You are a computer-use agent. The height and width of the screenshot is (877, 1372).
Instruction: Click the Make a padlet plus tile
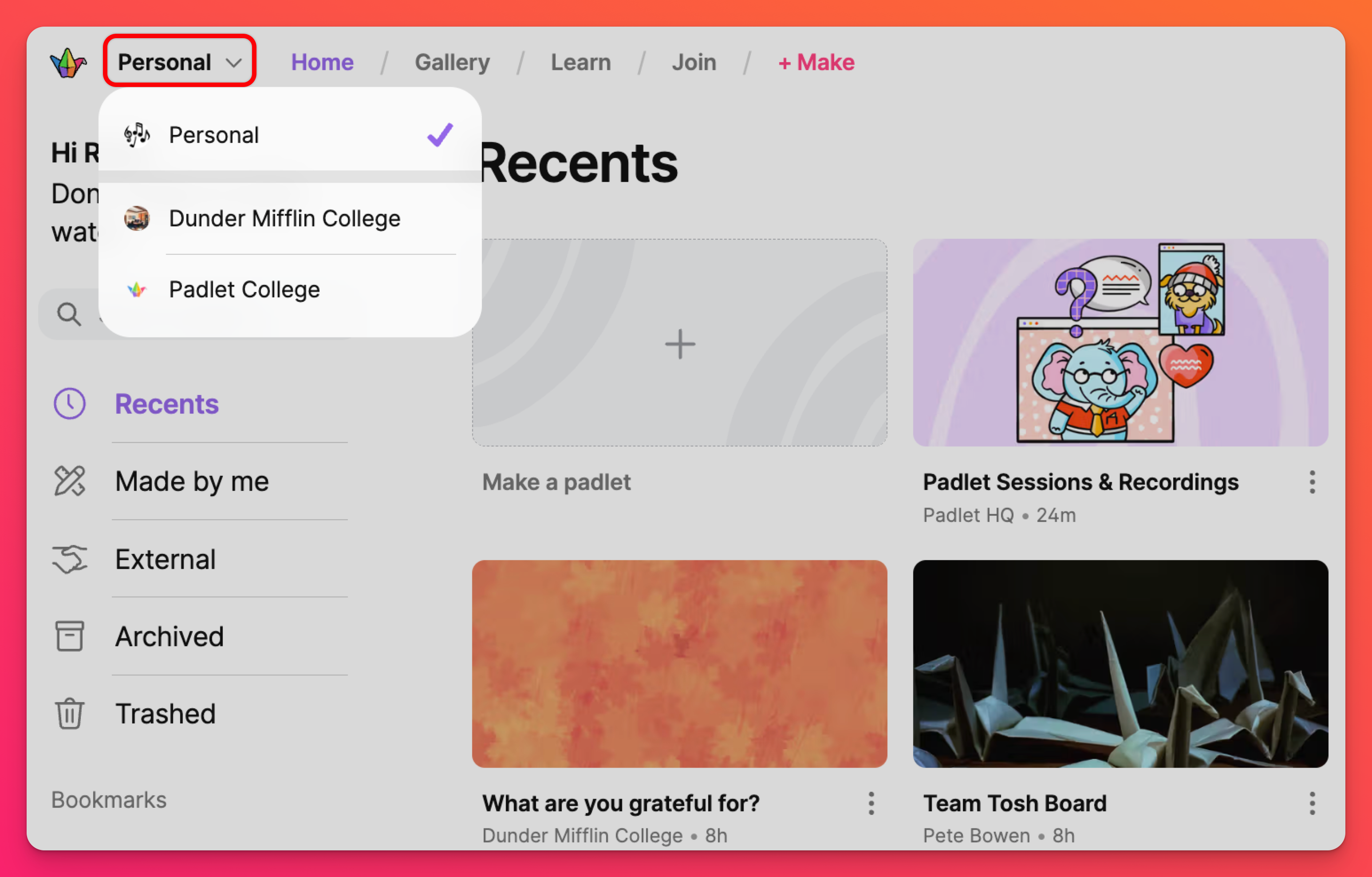pos(679,343)
